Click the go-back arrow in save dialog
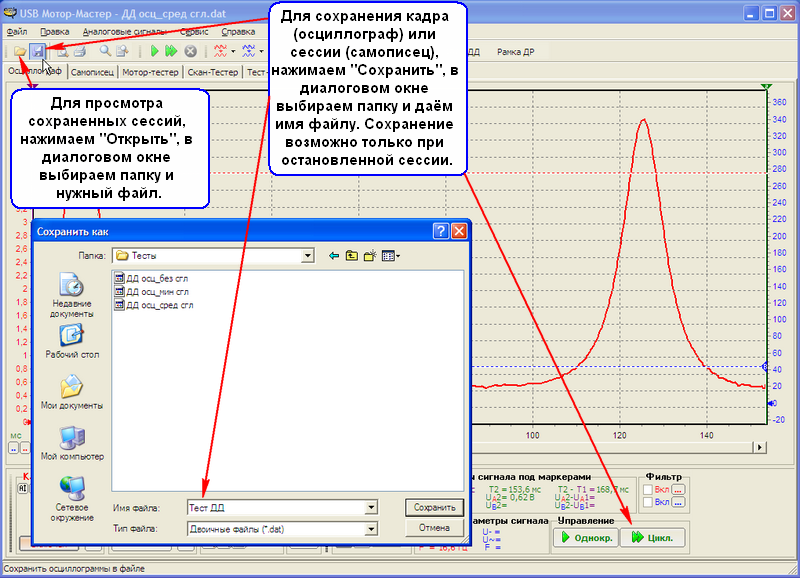800x578 pixels. click(x=334, y=256)
